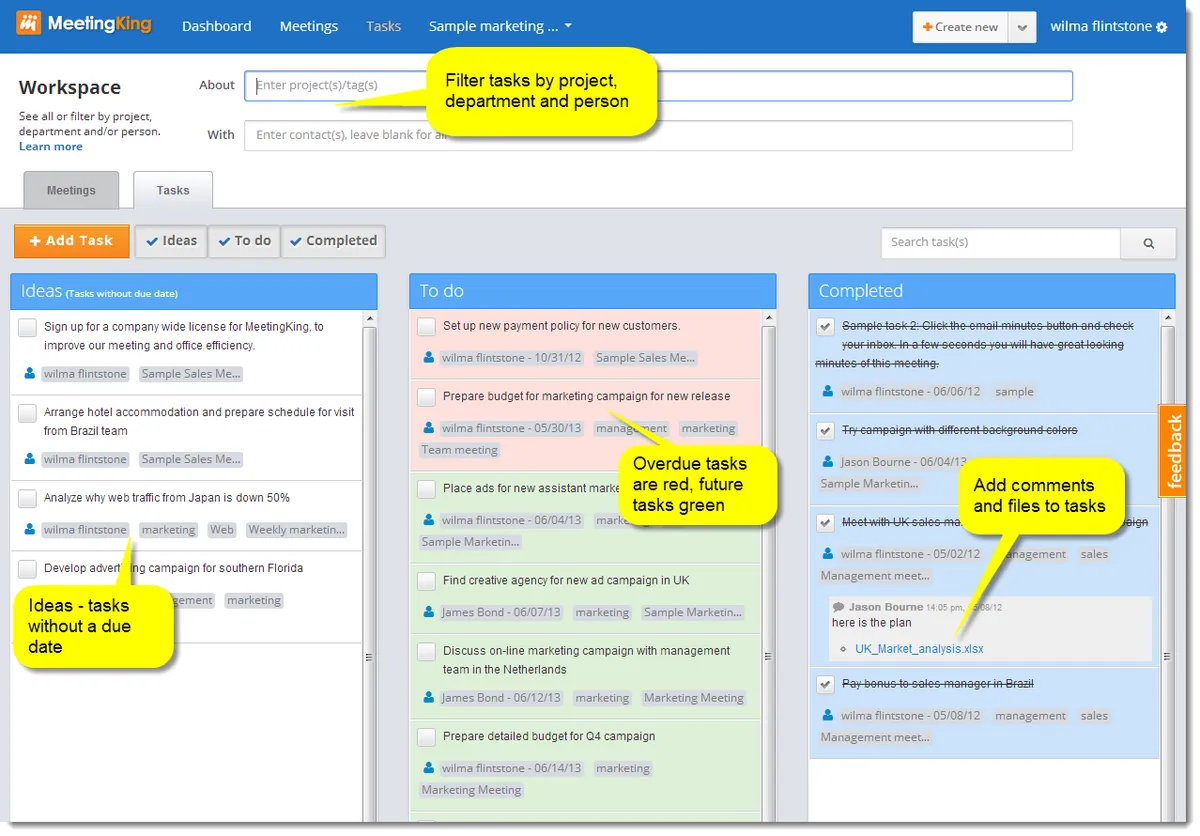The image size is (1200, 836).
Task: Tick checkbox for 'Prepare budget for marketing campaign'
Action: coord(426,397)
